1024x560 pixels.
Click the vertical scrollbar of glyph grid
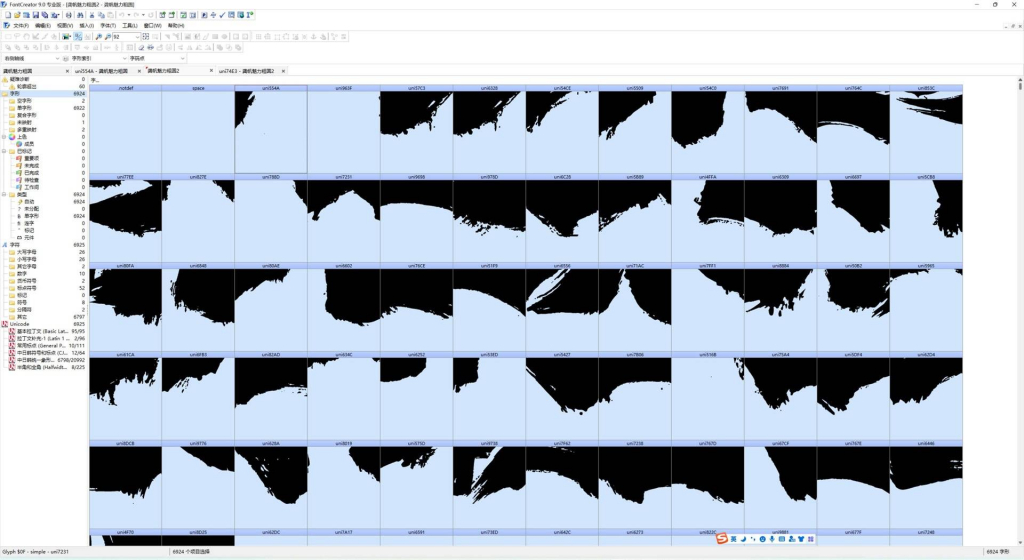1019,310
